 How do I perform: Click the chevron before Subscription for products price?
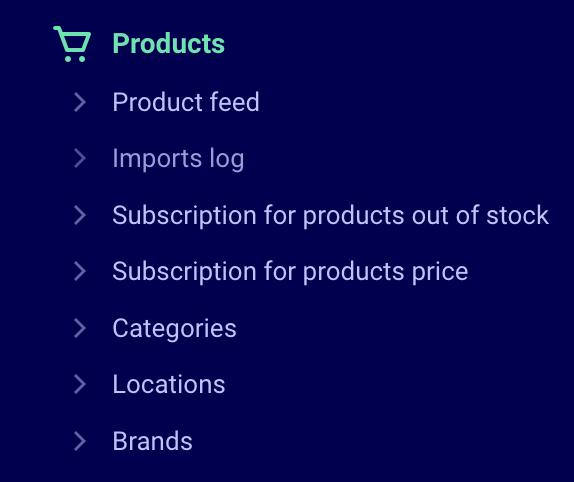(80, 271)
